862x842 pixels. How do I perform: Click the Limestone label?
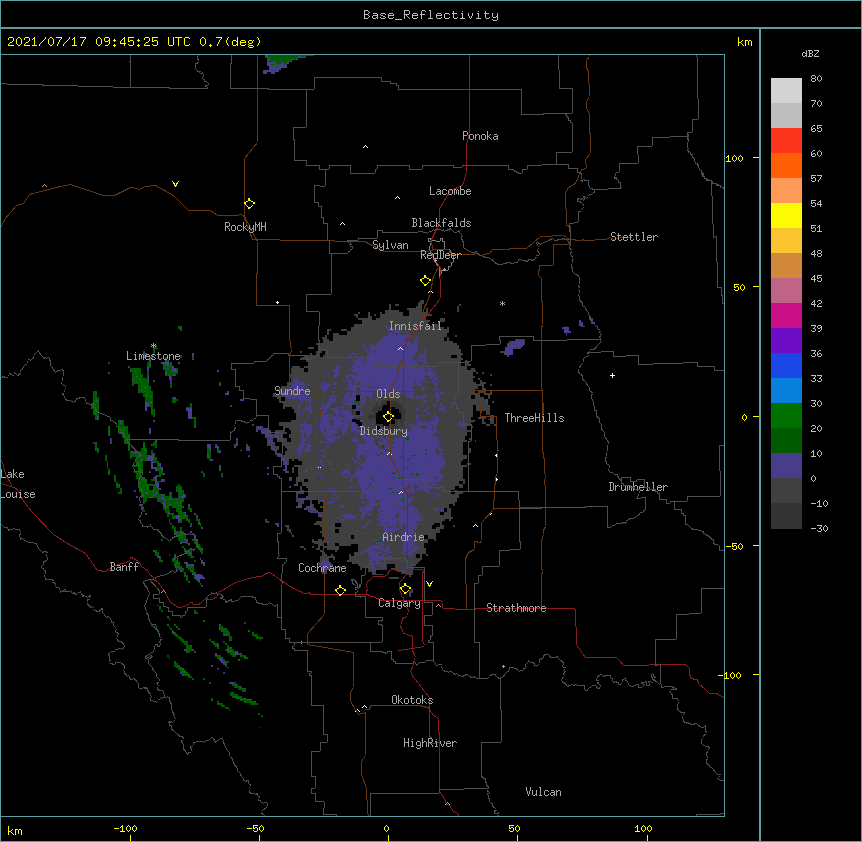153,356
